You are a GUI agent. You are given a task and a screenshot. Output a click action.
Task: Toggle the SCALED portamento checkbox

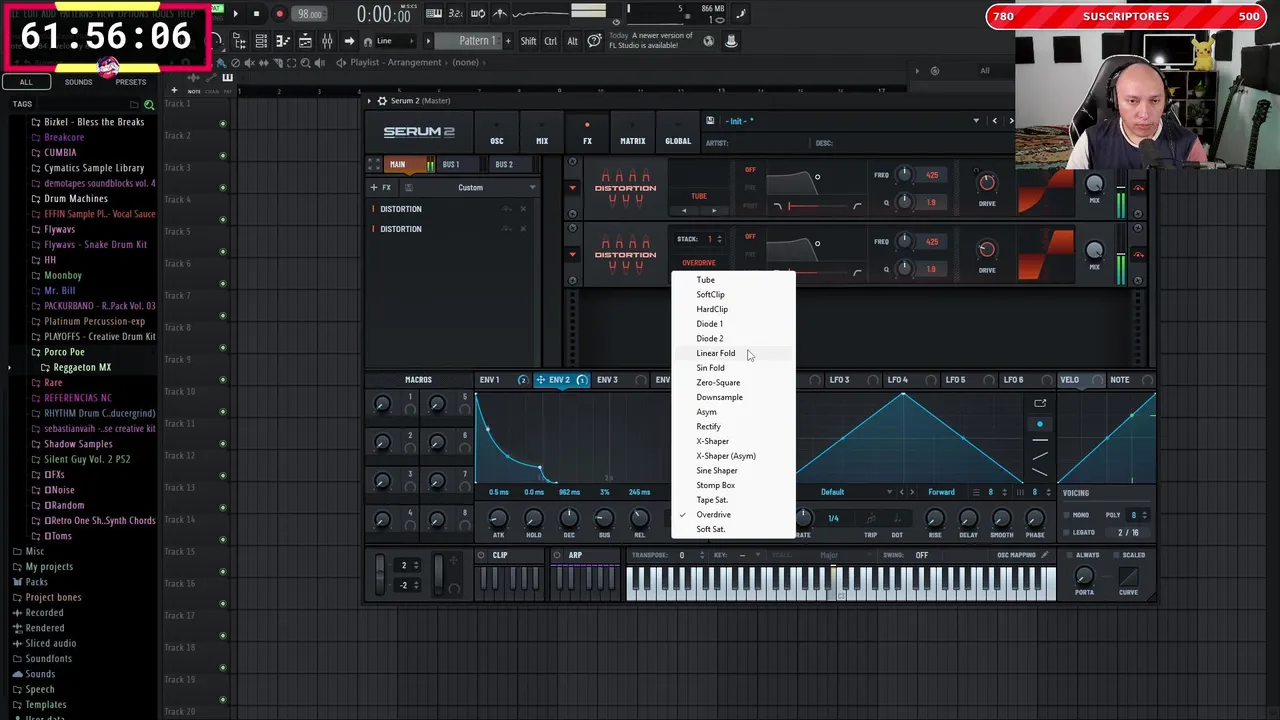click(x=1116, y=555)
